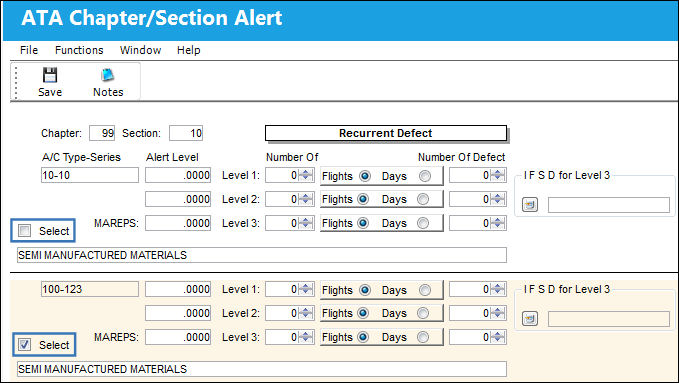This screenshot has height=383, width=679.
Task: Tick the Select checkbox for 10-10
Action: pyautogui.click(x=25, y=230)
